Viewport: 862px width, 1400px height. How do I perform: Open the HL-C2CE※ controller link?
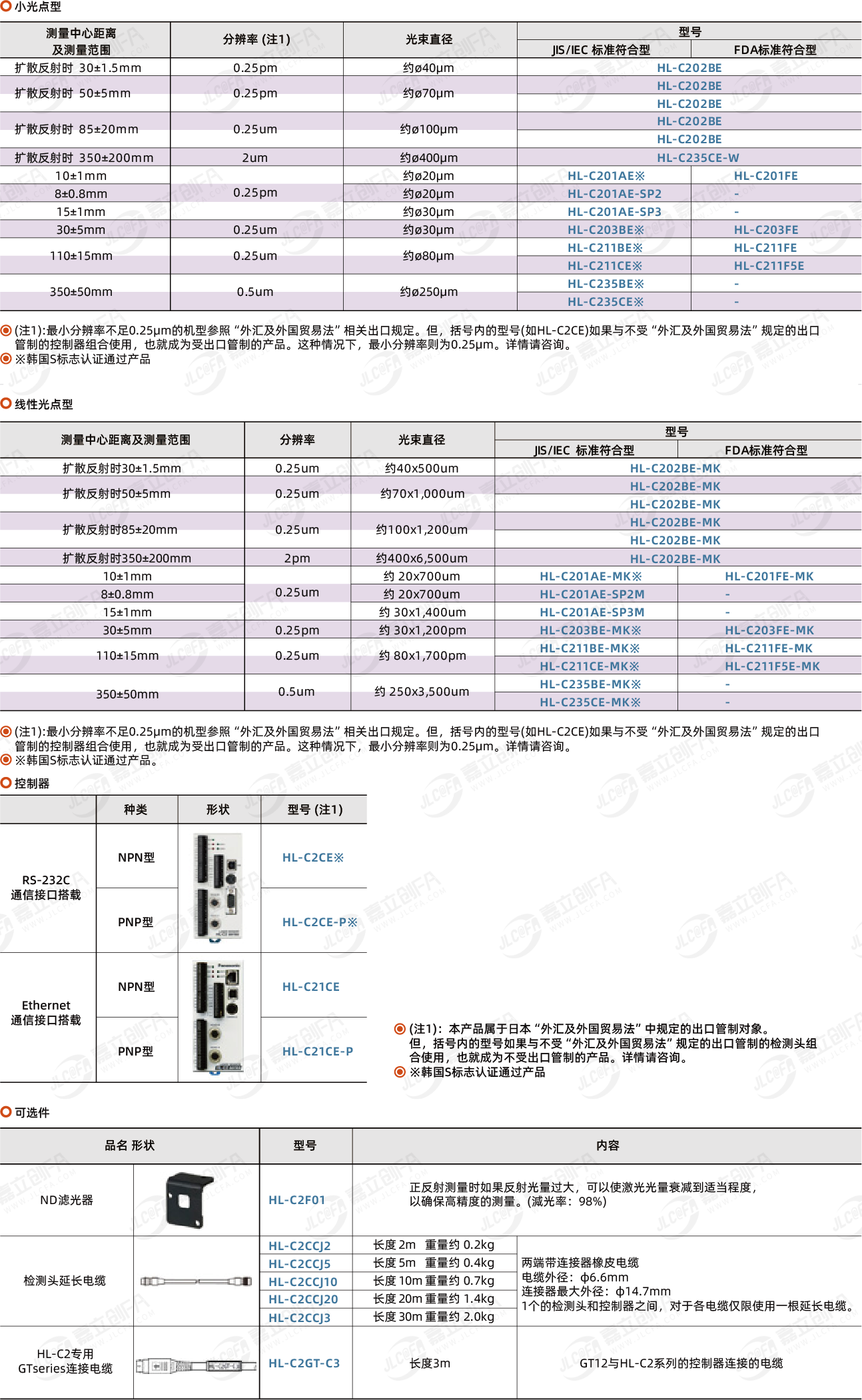coord(313,858)
